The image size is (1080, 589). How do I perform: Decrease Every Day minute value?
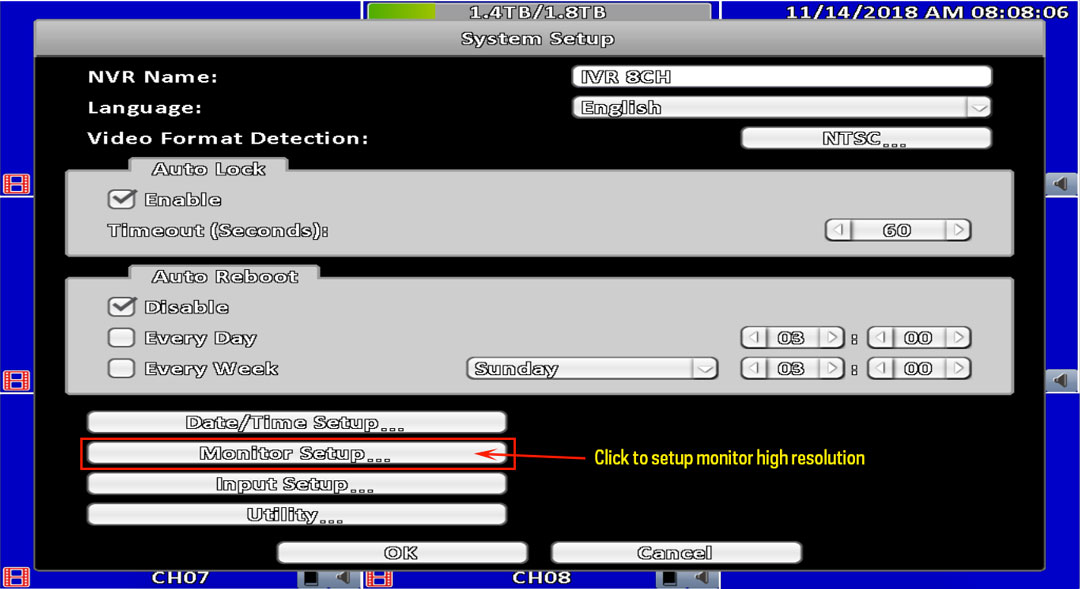tap(880, 338)
